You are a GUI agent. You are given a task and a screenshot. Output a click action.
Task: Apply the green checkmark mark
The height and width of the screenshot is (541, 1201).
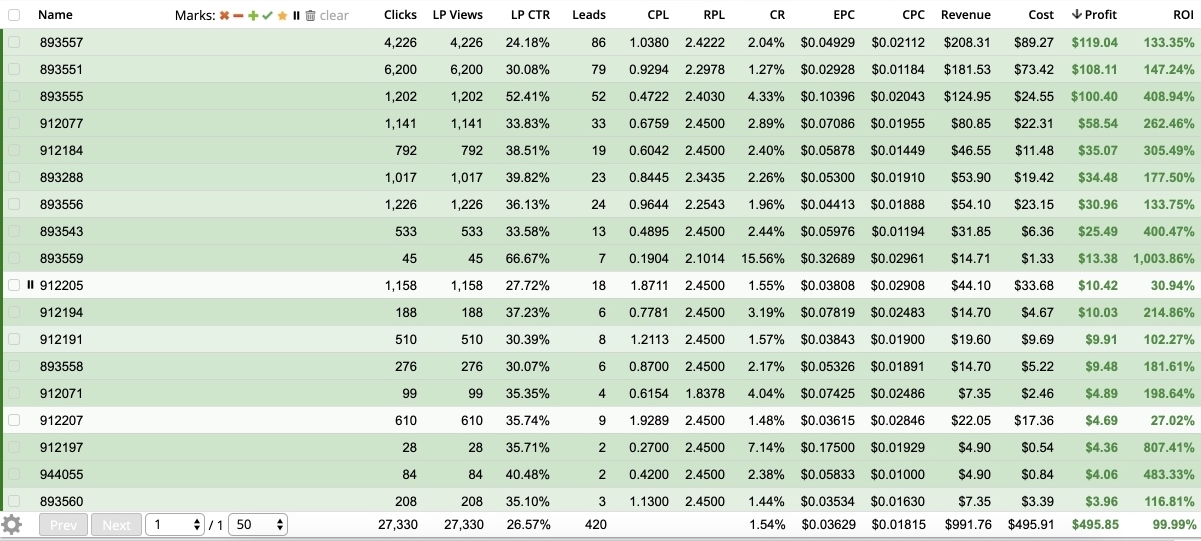pos(267,16)
